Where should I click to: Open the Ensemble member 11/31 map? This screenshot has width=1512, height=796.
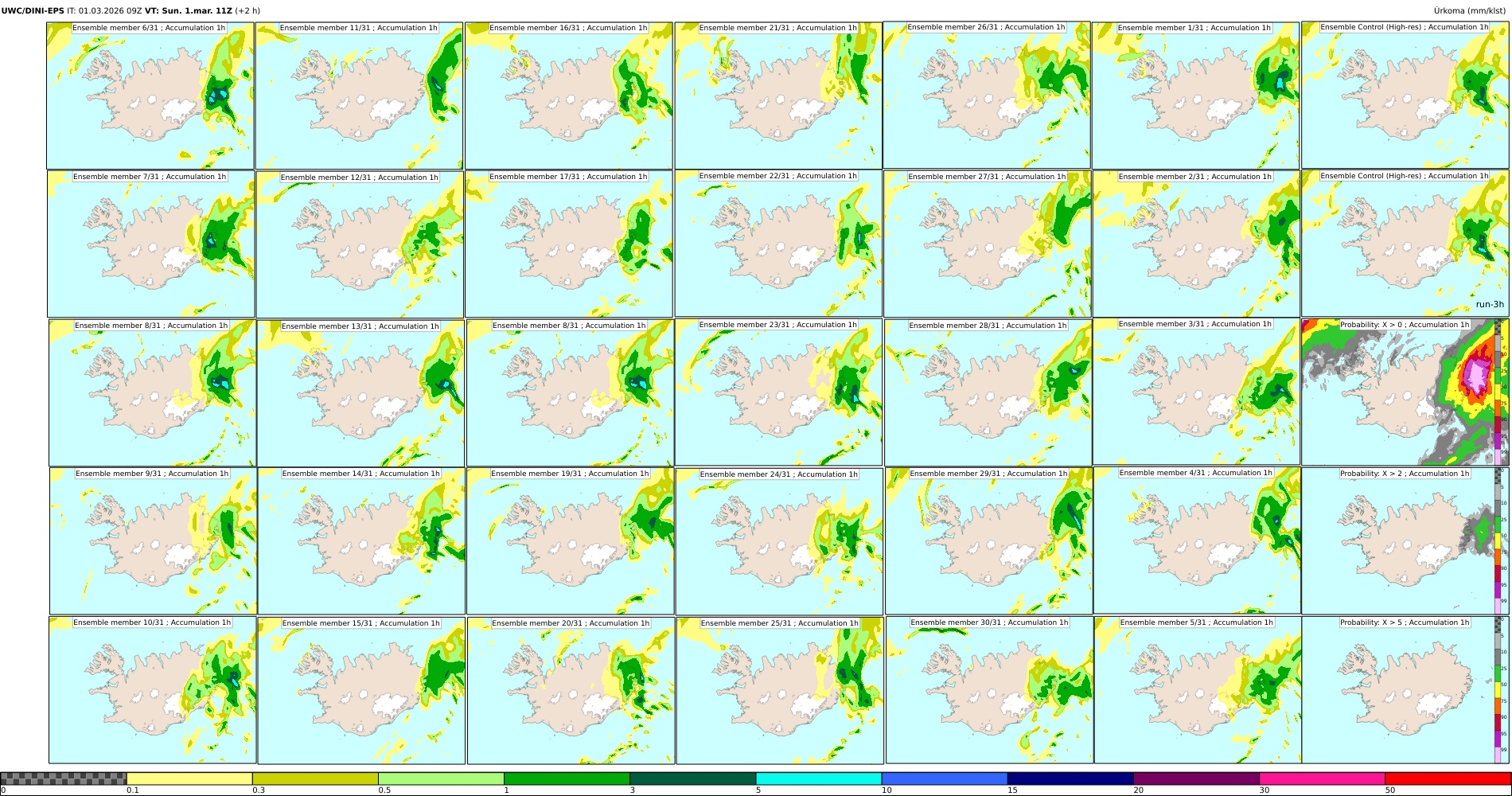(360, 96)
